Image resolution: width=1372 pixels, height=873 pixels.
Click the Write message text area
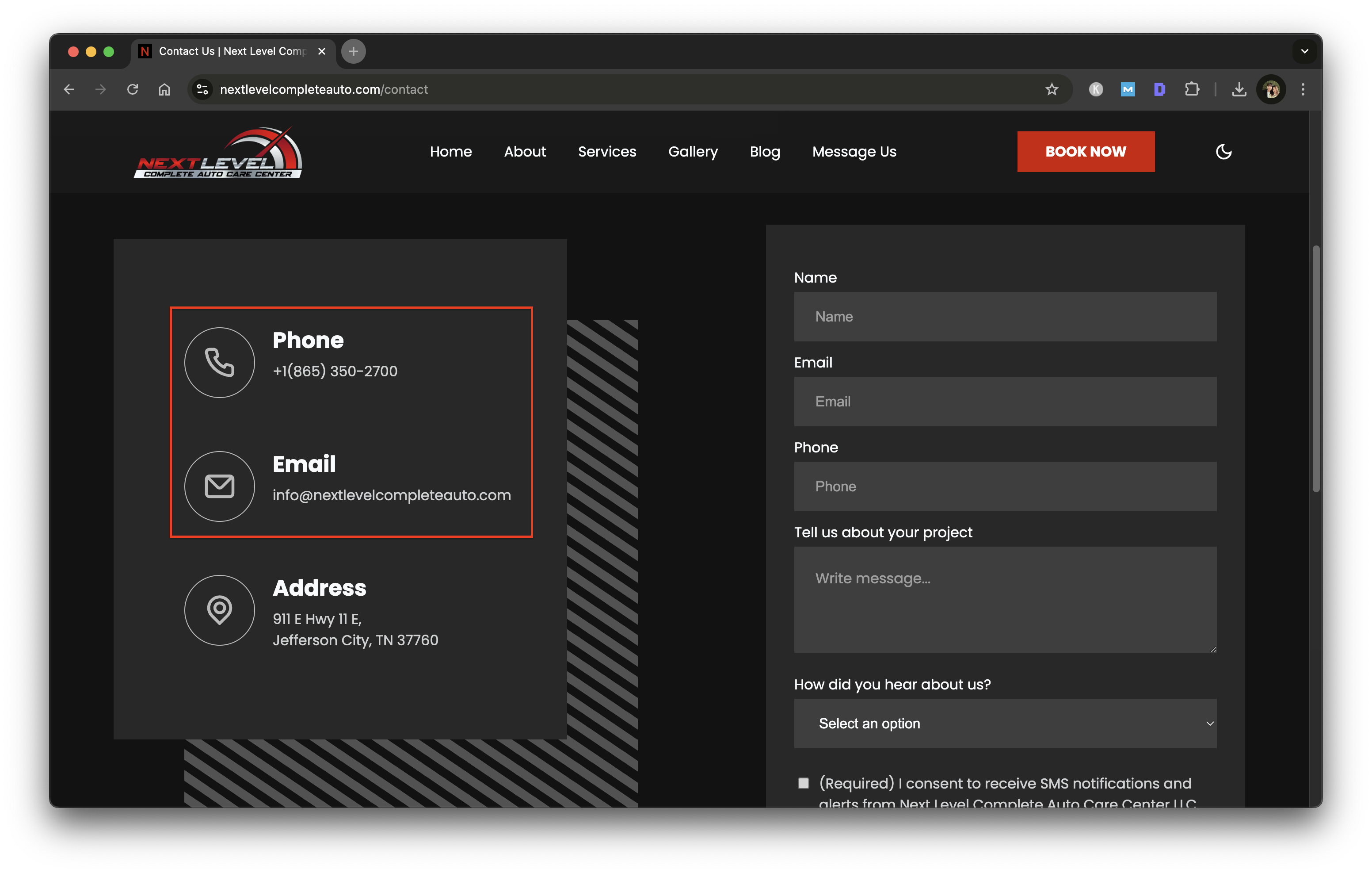tap(1005, 600)
